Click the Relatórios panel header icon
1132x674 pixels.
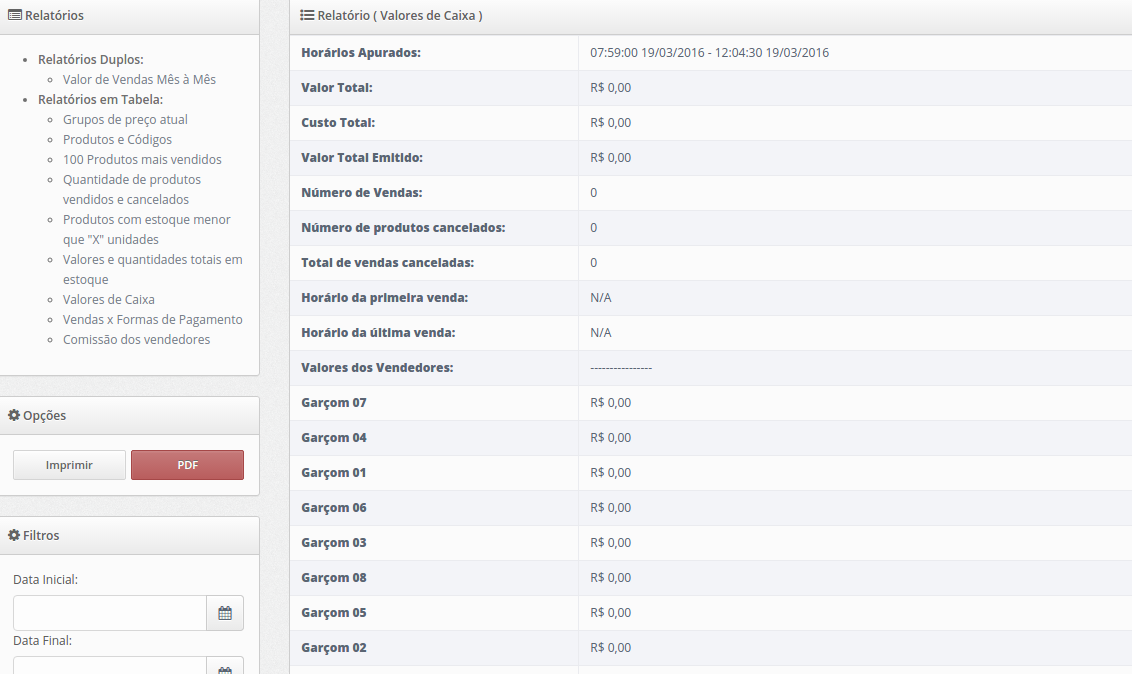click(x=15, y=16)
